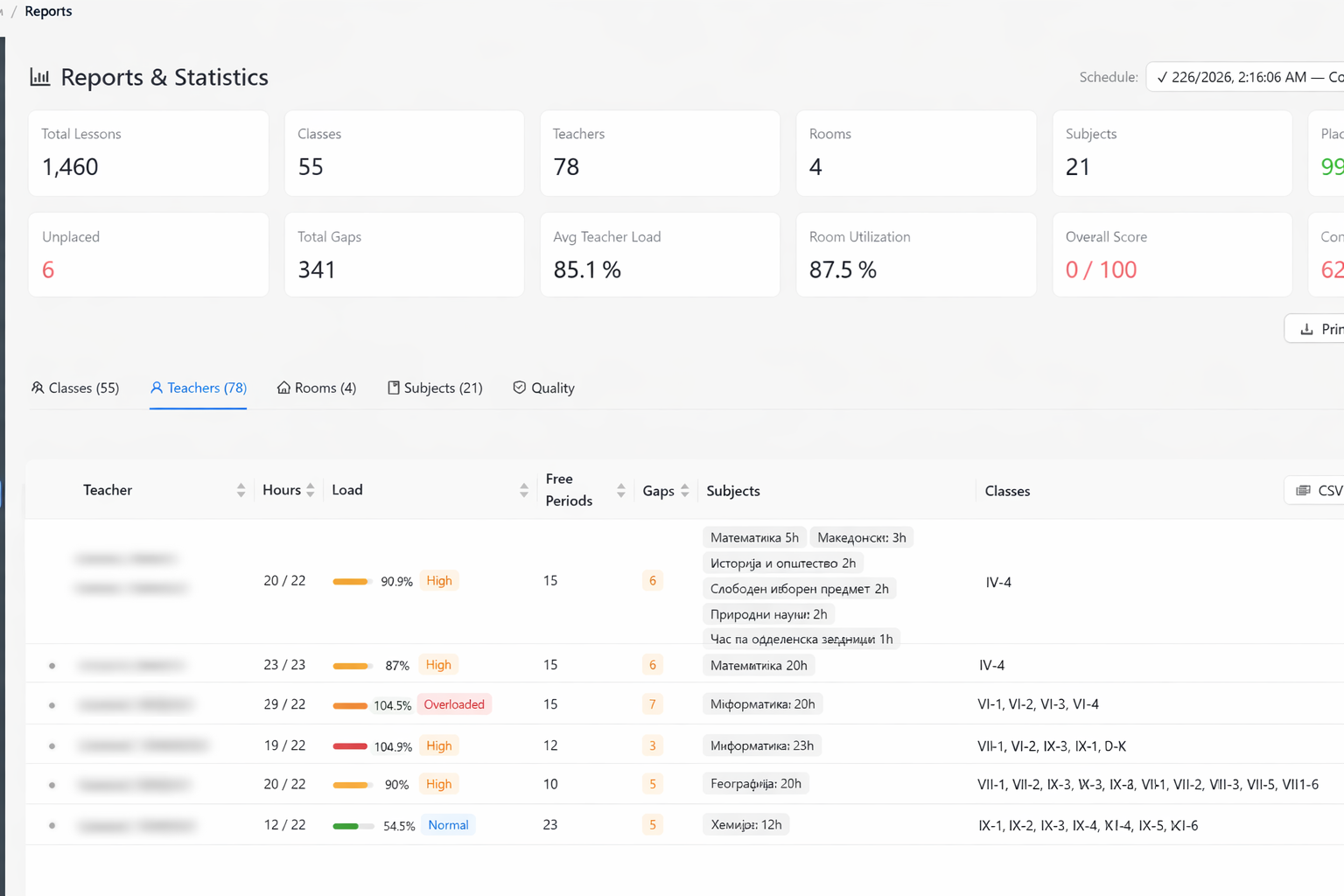Click the bar chart icon beside Reports & Statistics
The height and width of the screenshot is (896, 1344).
pyautogui.click(x=40, y=77)
